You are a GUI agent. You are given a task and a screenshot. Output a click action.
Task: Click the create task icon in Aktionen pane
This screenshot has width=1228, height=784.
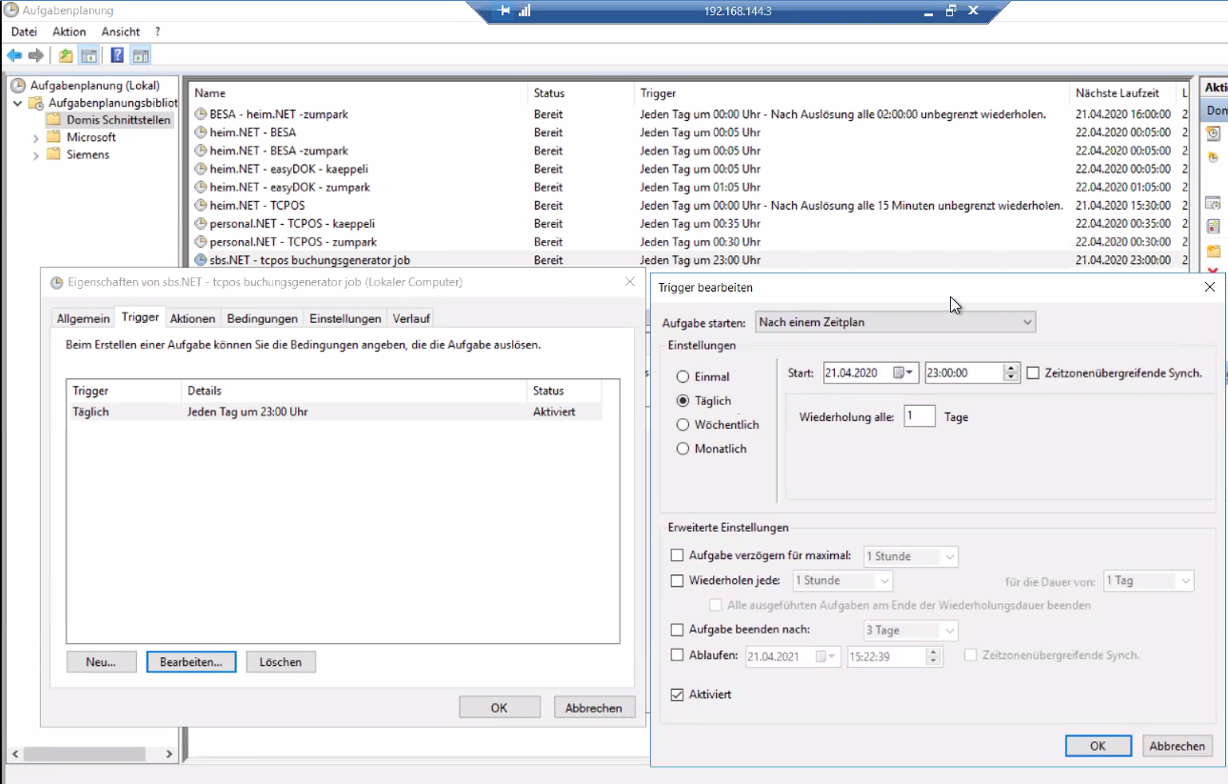click(1213, 157)
